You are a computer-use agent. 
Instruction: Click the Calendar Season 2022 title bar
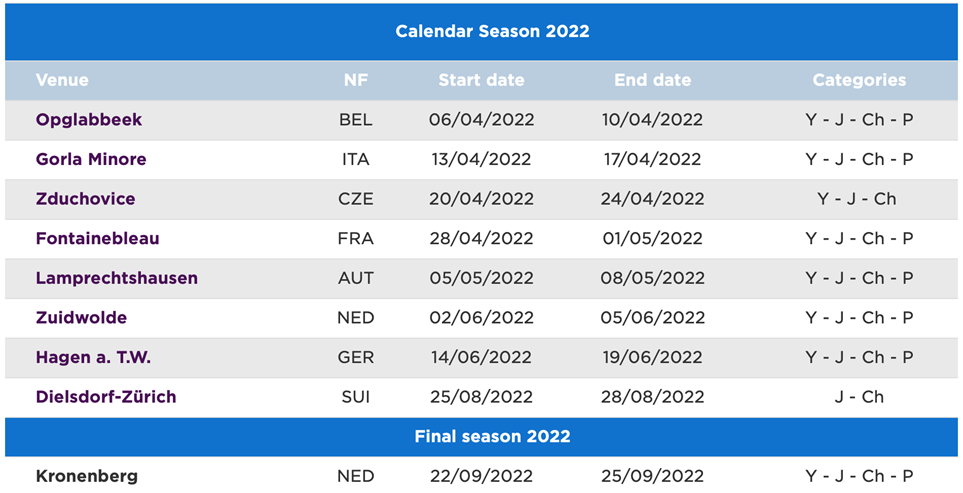coord(492,31)
